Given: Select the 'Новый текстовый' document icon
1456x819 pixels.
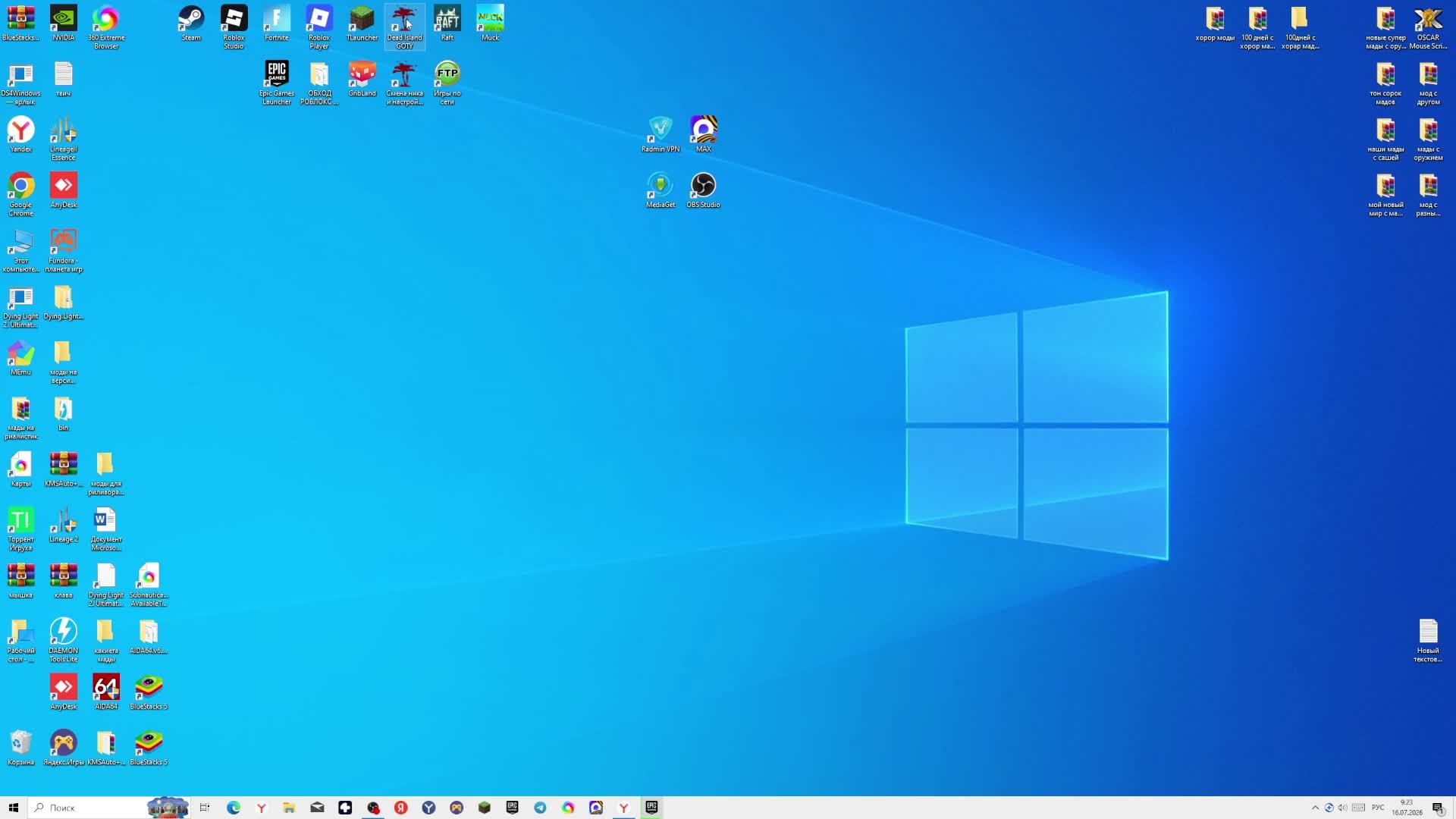Looking at the screenshot, I should coord(1428,640).
